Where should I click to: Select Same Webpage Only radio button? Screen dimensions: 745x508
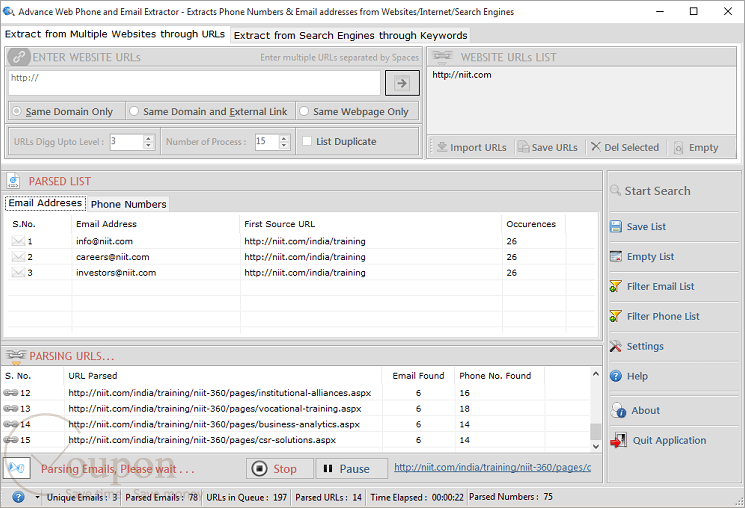[x=304, y=111]
